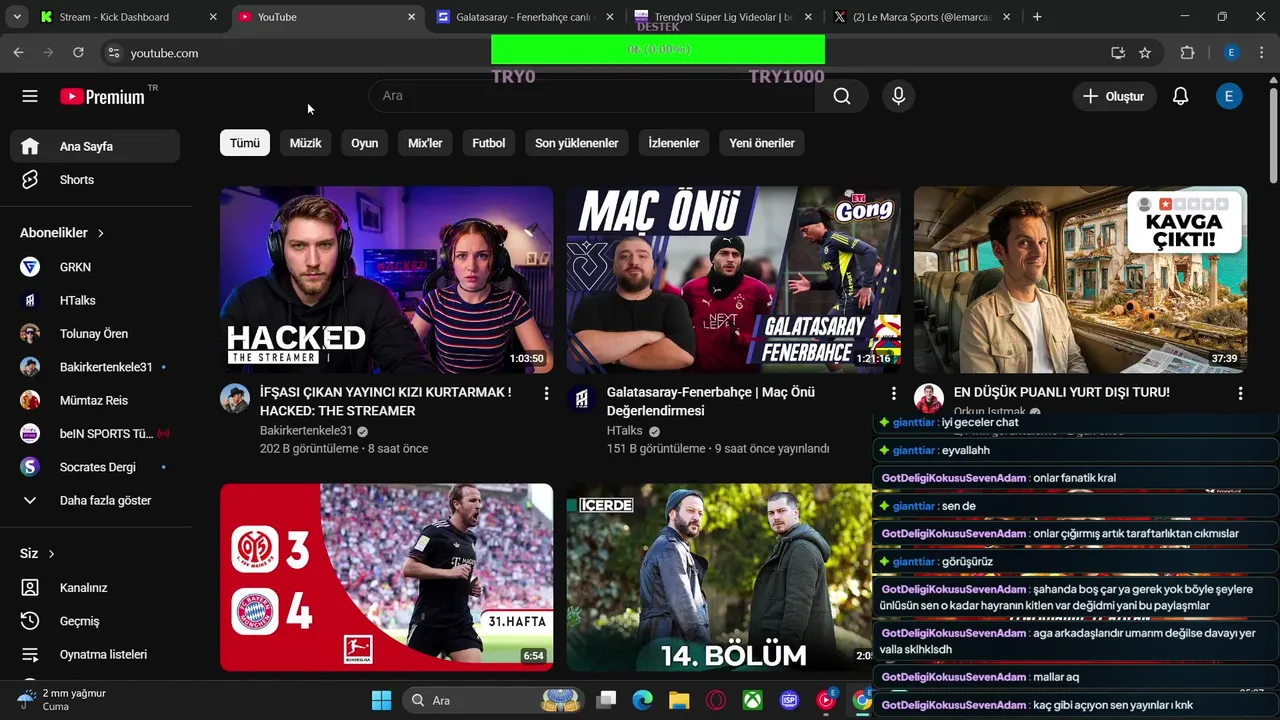Screen dimensions: 1280x720
Task: Select the Oyun filter chip
Action: click(x=364, y=143)
